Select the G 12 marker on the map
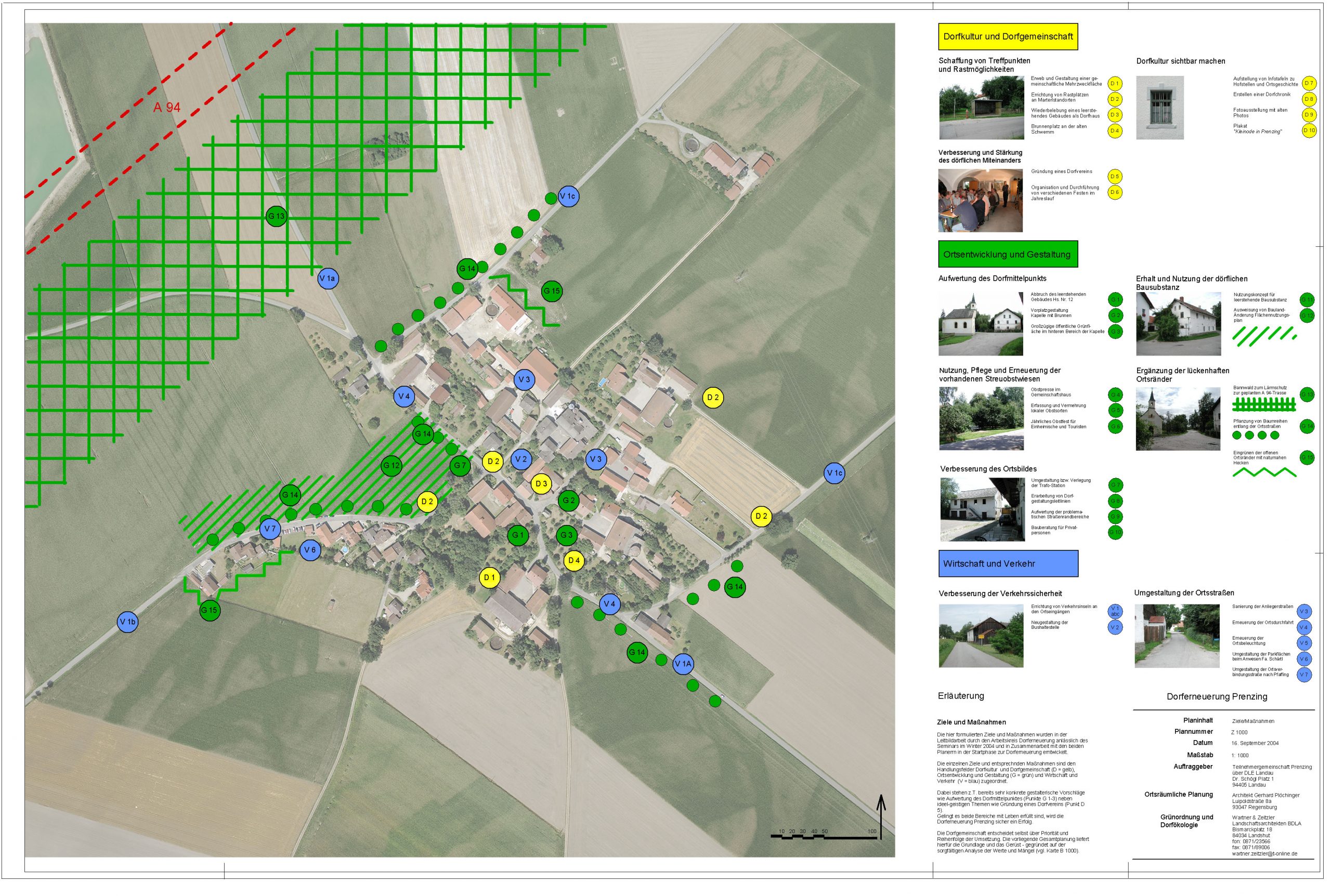The image size is (1331, 896). pos(392,466)
